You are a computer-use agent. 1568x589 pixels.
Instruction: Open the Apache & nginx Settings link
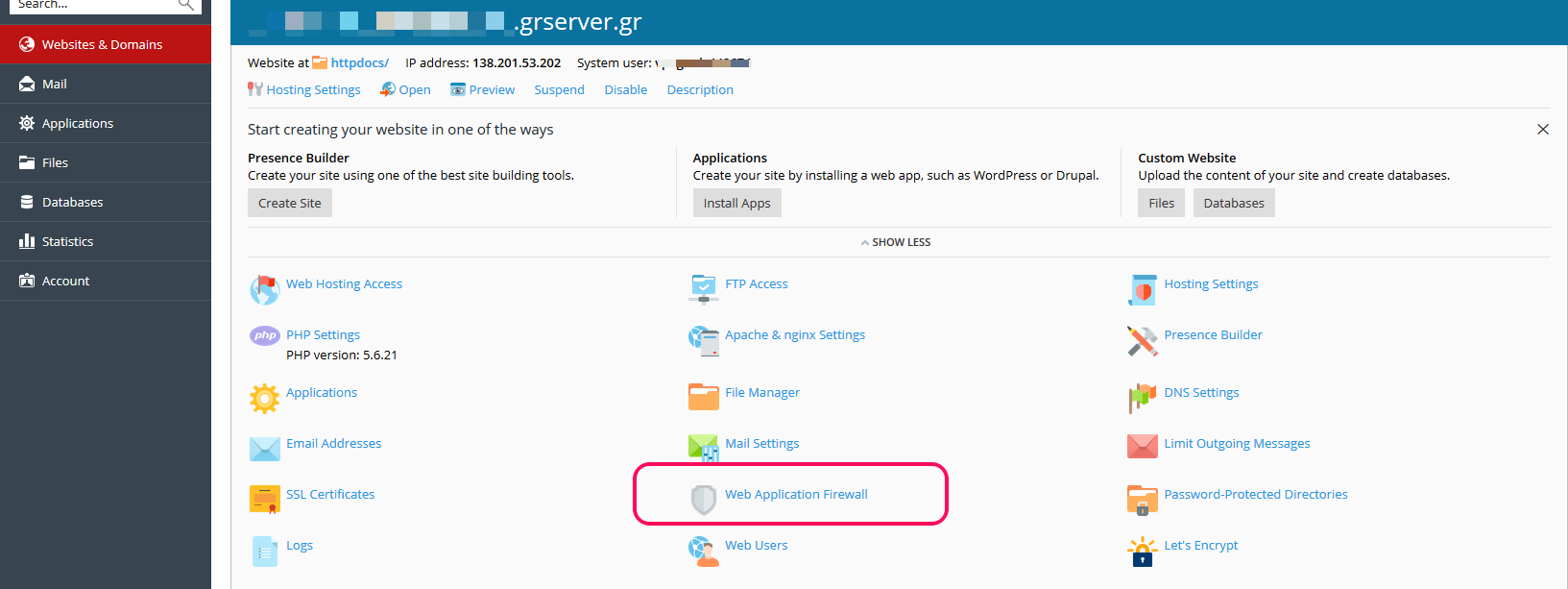click(x=795, y=334)
